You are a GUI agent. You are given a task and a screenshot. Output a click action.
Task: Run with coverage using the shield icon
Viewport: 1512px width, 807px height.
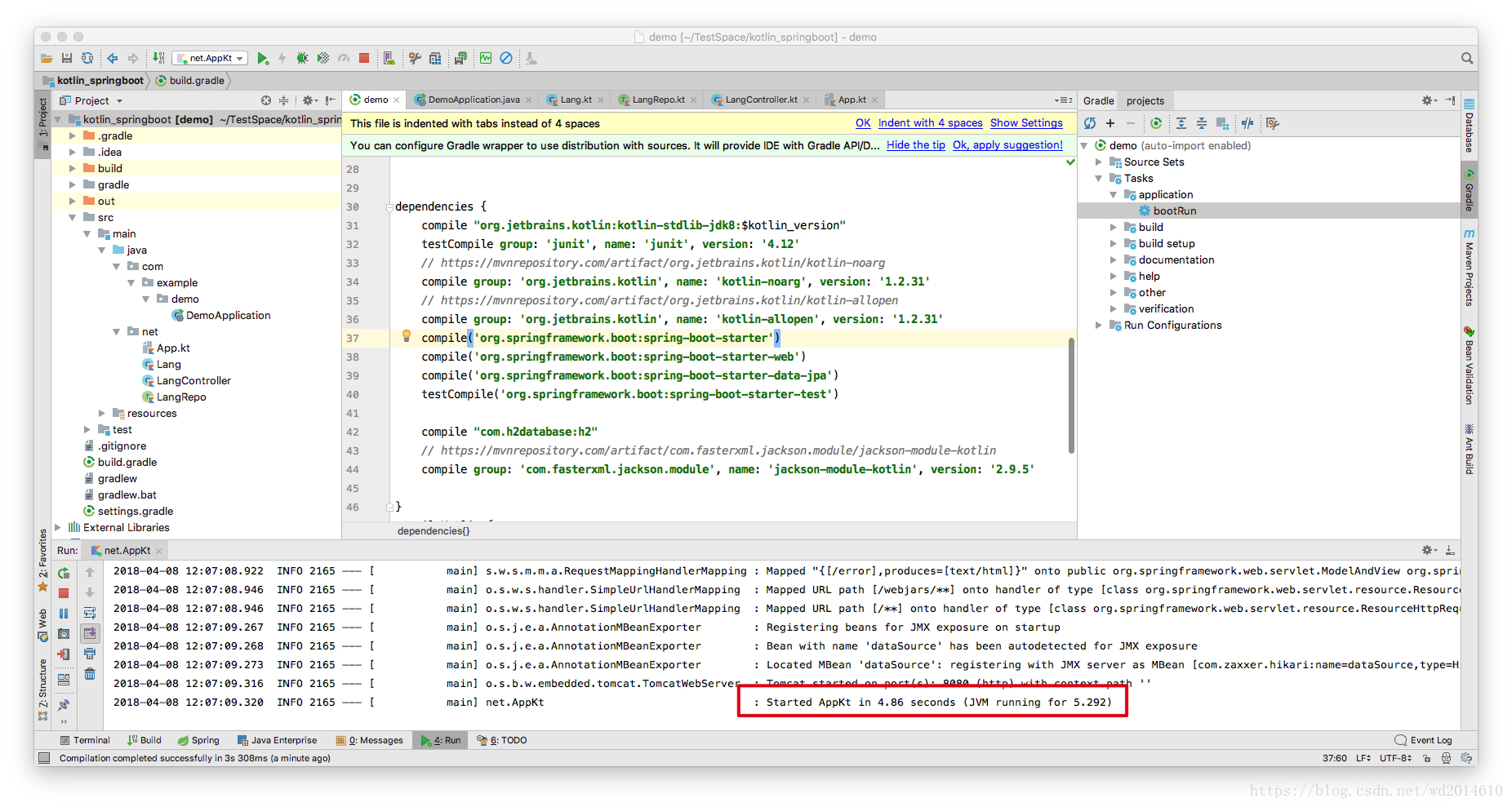(x=323, y=59)
